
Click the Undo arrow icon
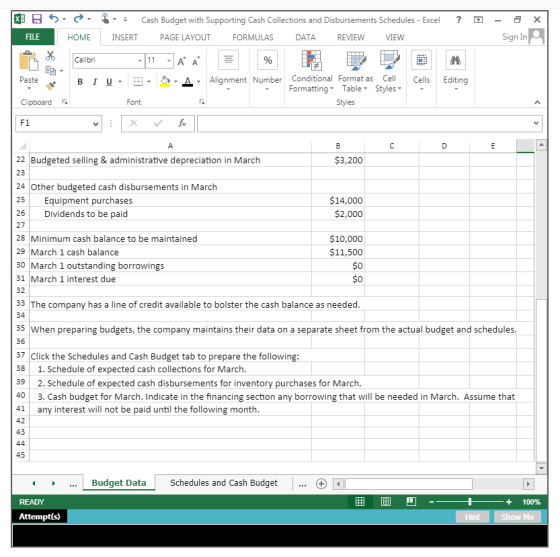pos(54,18)
